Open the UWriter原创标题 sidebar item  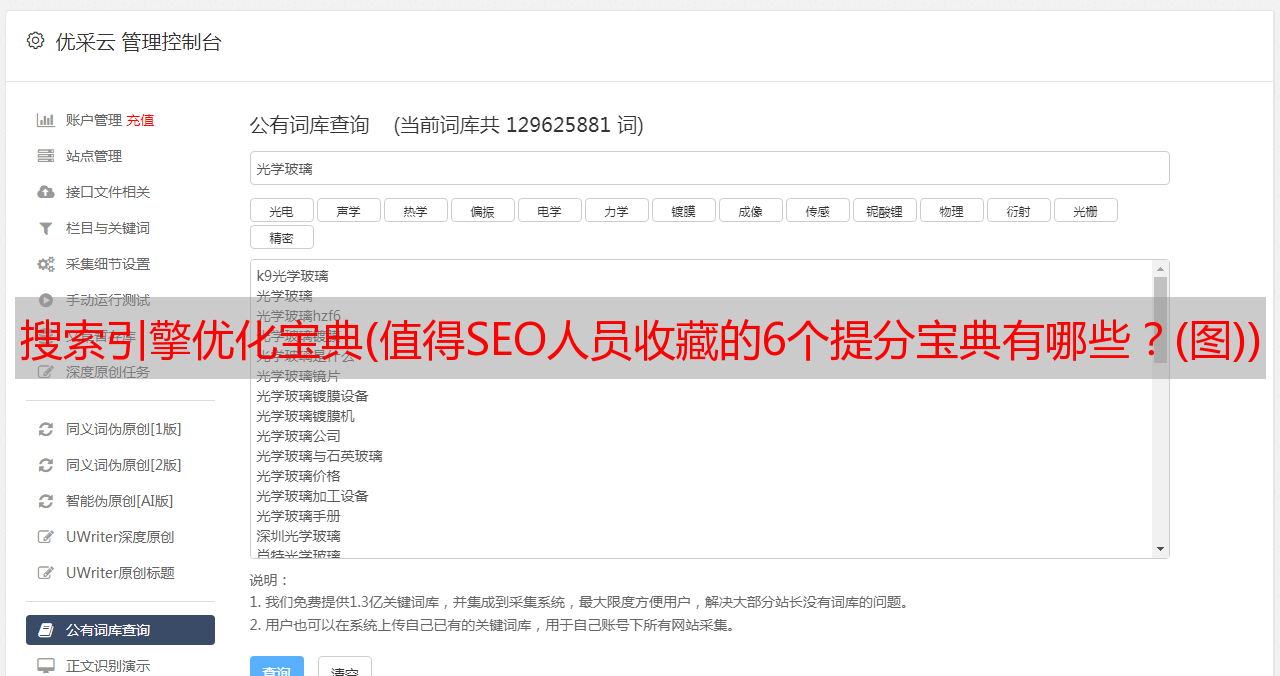point(120,573)
